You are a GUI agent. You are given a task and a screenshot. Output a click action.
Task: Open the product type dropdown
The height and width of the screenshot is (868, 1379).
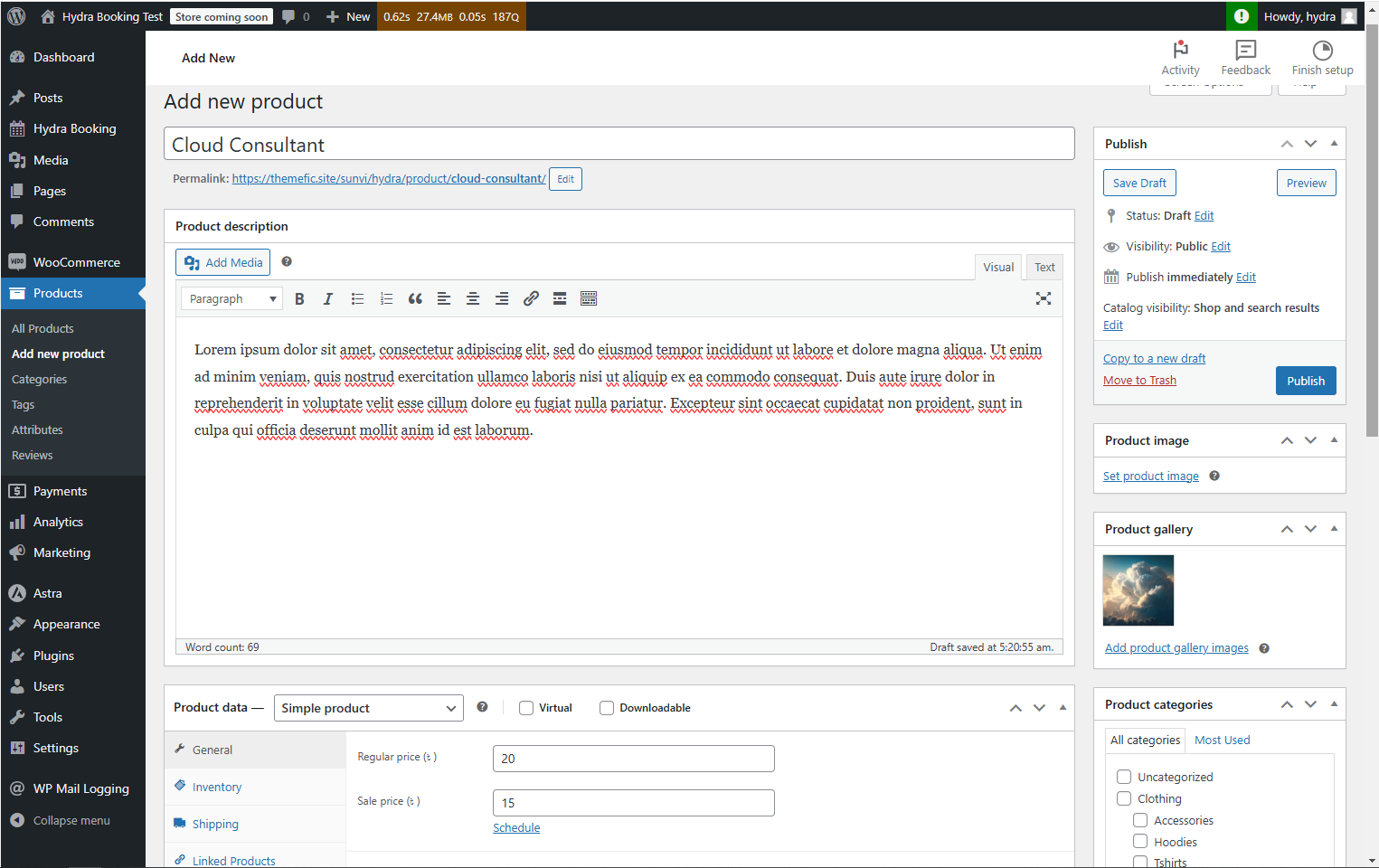click(x=368, y=708)
